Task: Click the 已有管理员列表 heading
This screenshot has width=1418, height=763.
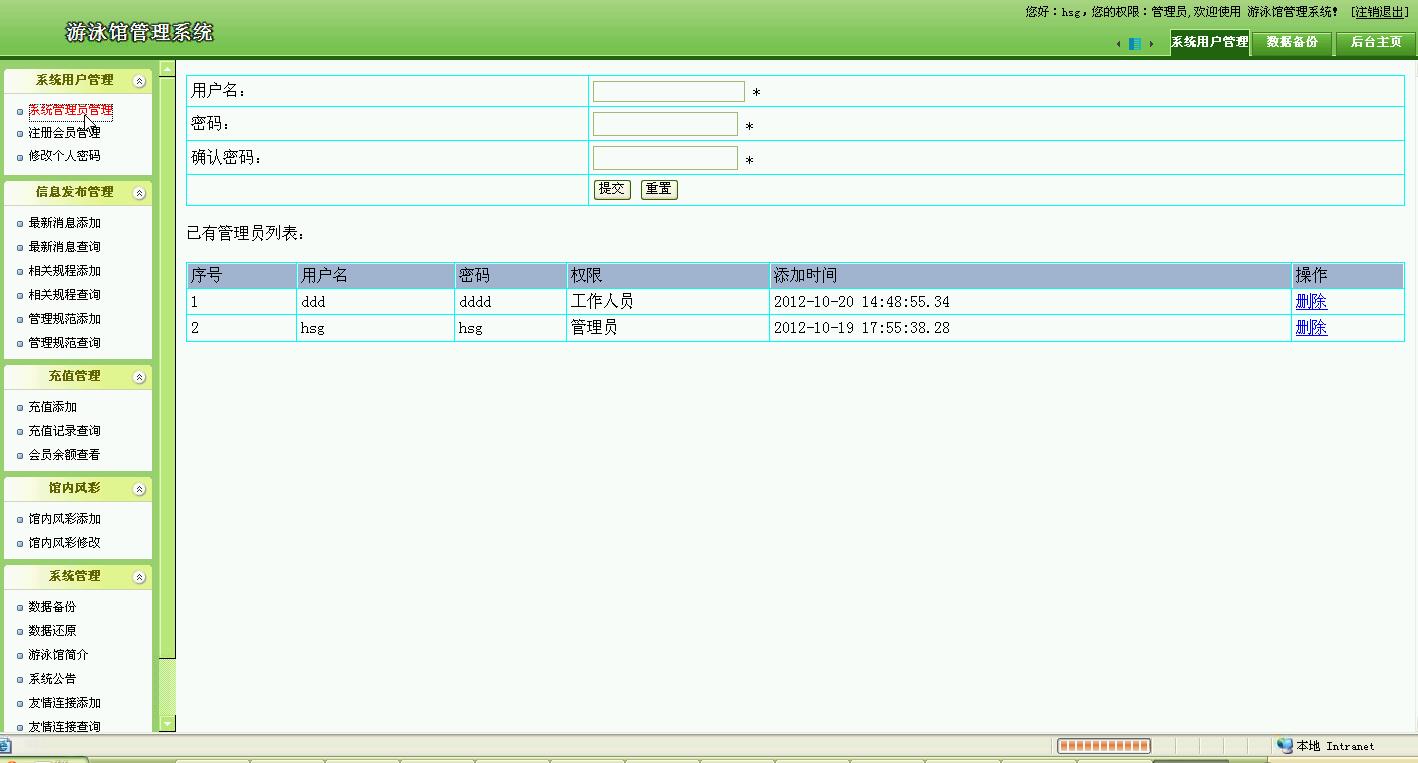Action: point(246,234)
